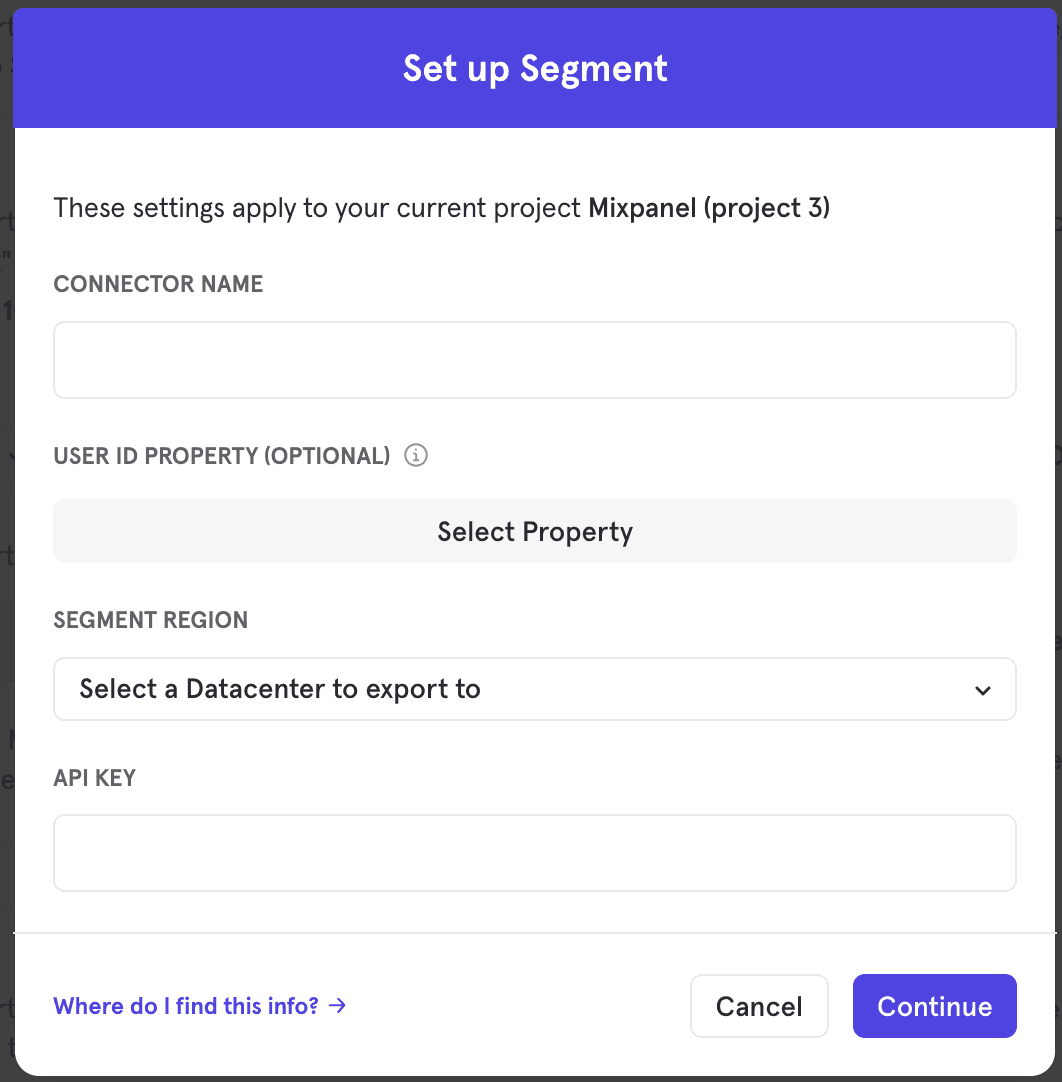Click the information icon near the optional field label
This screenshot has height=1082, width=1062.
pyautogui.click(x=416, y=455)
